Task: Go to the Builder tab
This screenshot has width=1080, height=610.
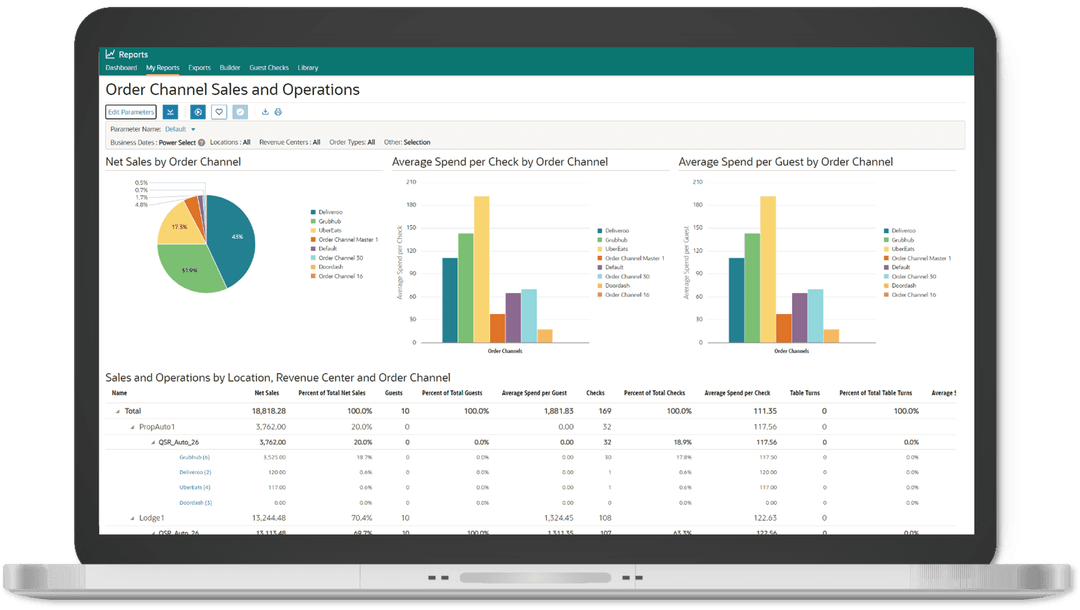Action: [230, 68]
